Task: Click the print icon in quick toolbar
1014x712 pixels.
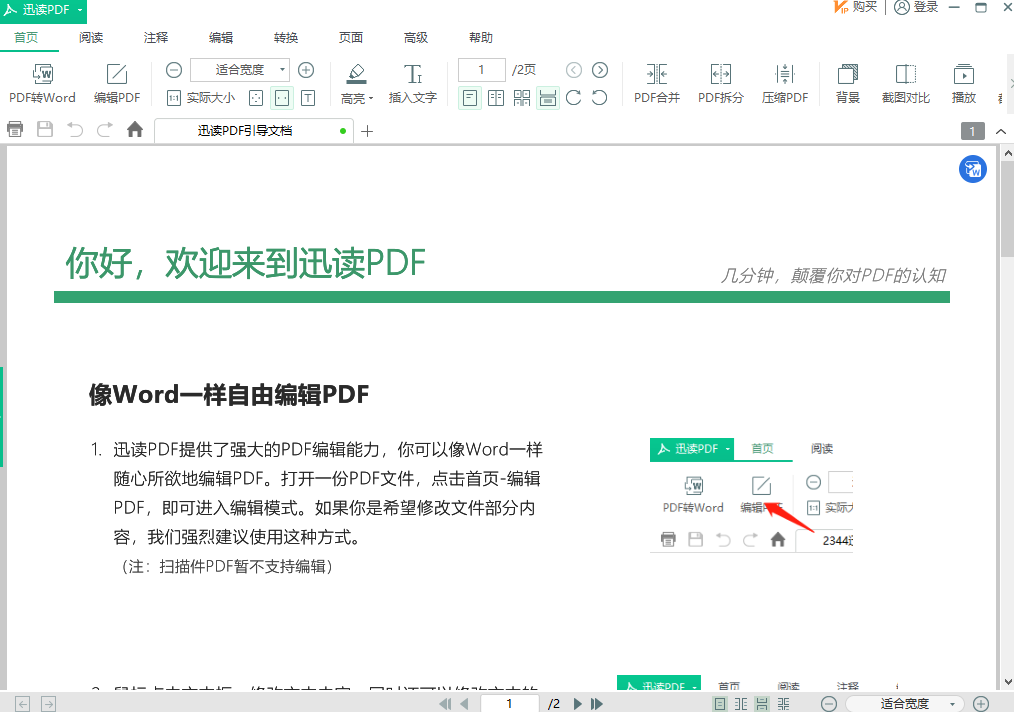Action: tap(15, 130)
